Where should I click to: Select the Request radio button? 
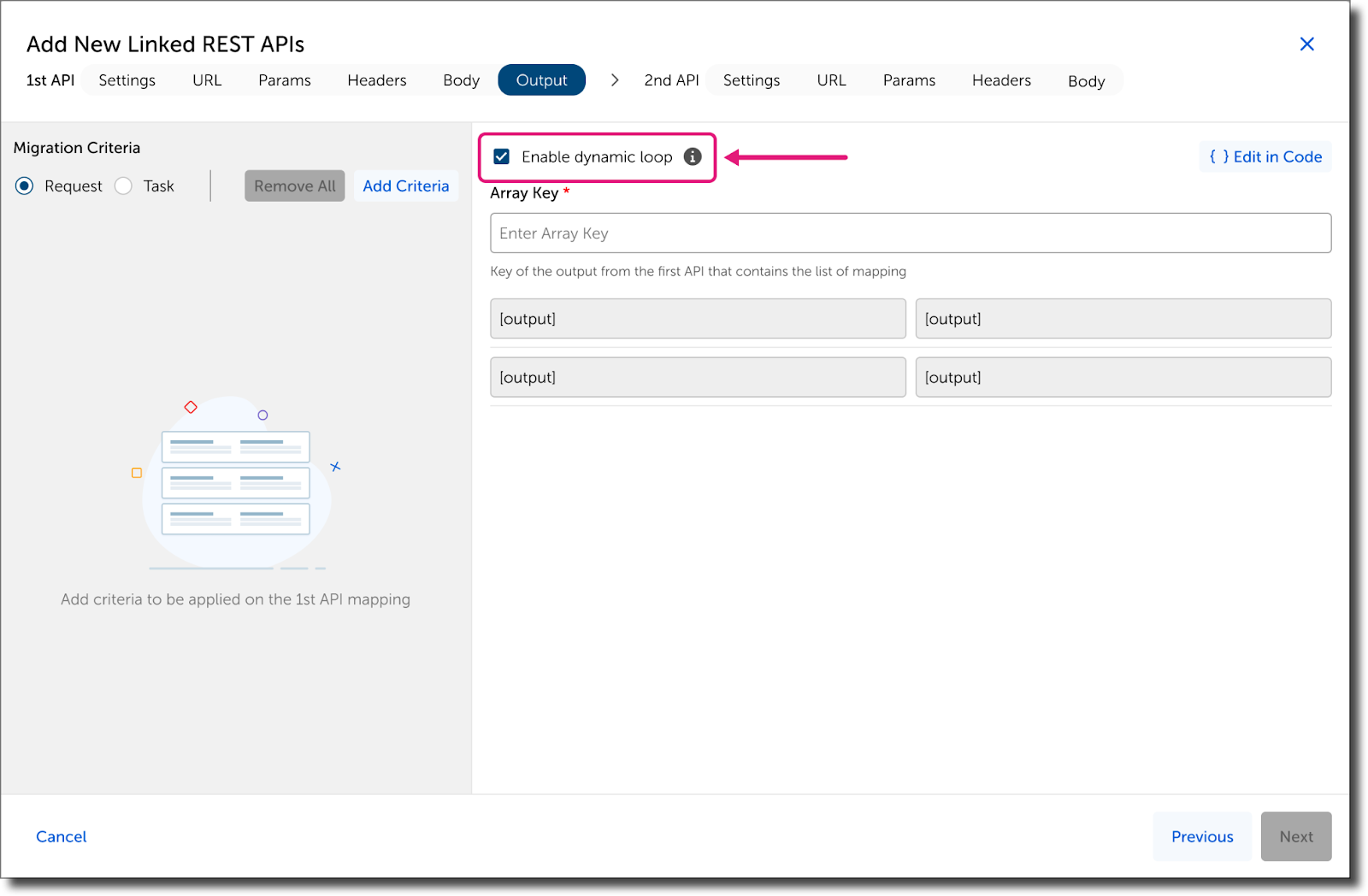[25, 186]
